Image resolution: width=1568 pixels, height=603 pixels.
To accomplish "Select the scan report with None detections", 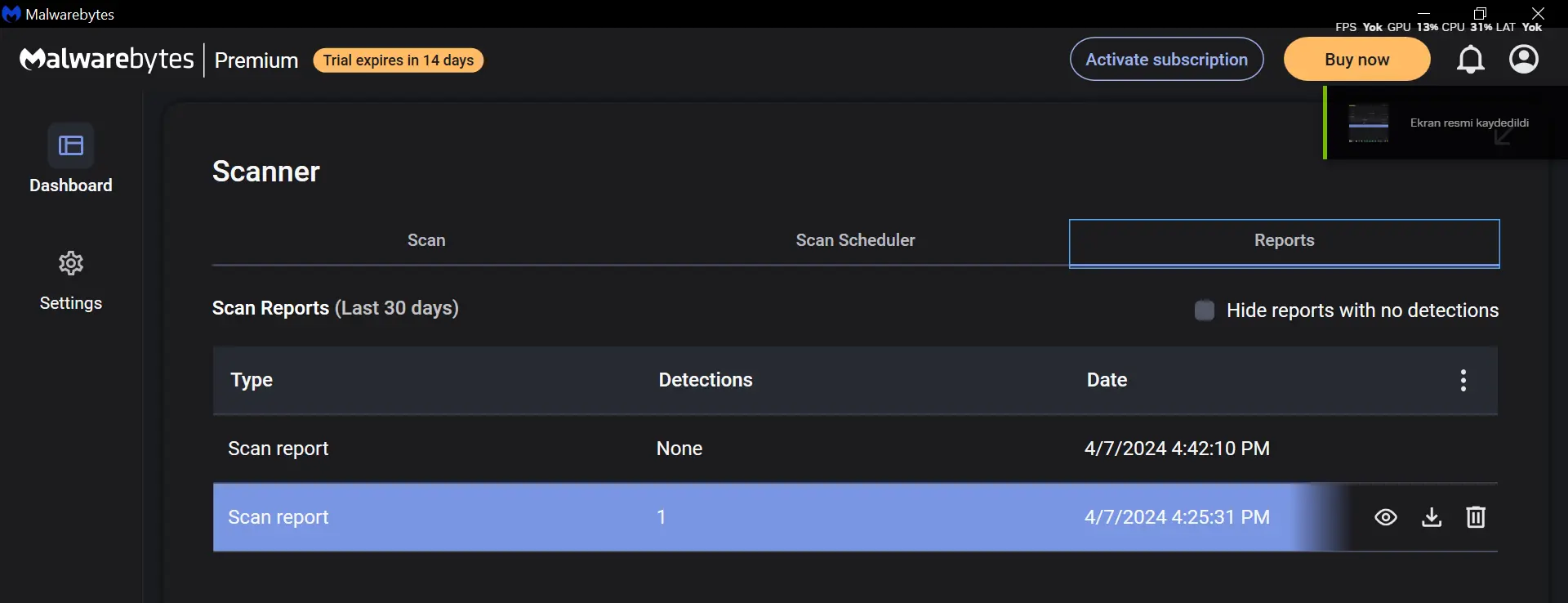I will coord(855,449).
